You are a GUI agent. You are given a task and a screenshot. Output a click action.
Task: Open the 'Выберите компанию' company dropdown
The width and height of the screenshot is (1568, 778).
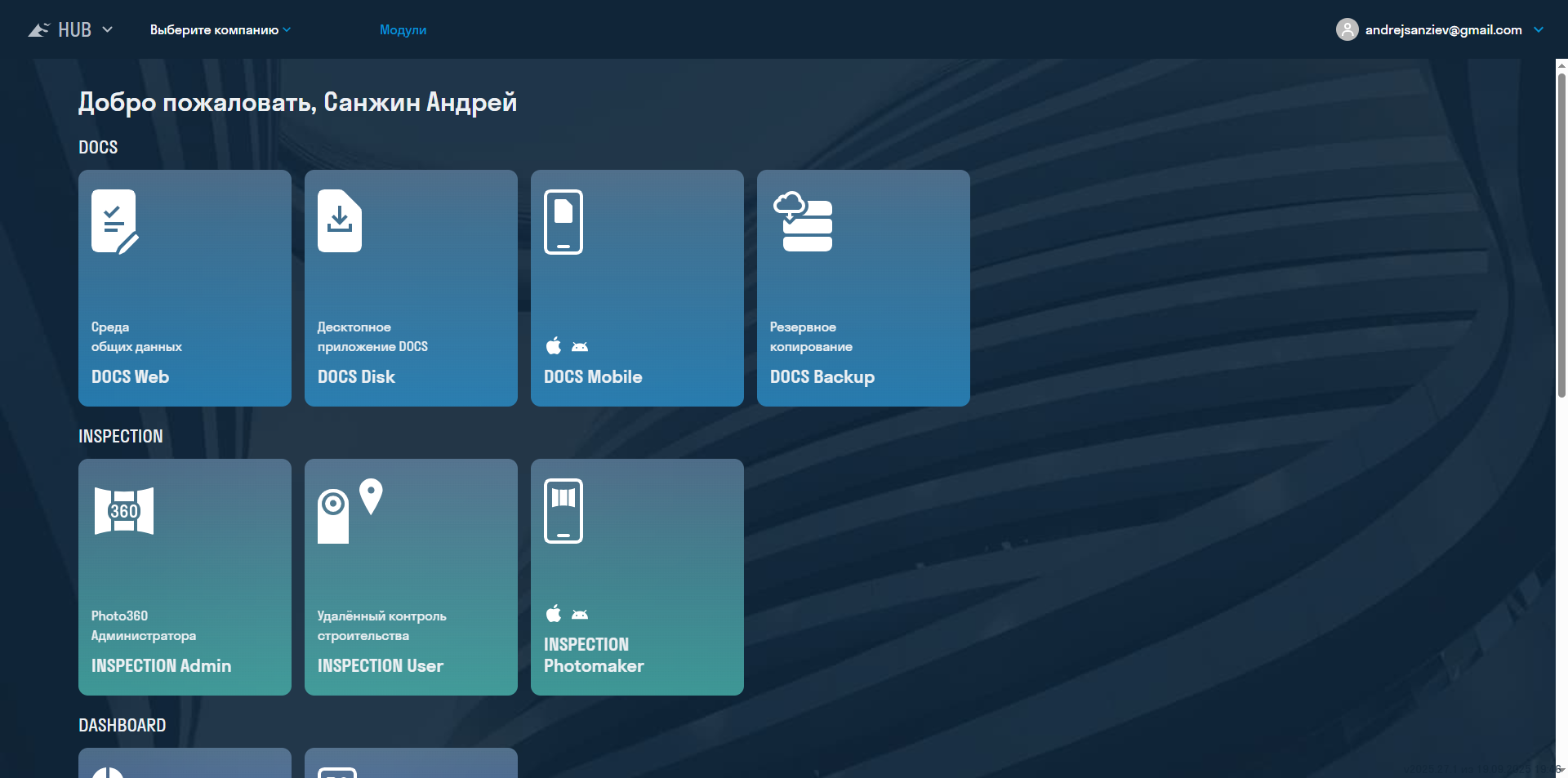coord(220,30)
